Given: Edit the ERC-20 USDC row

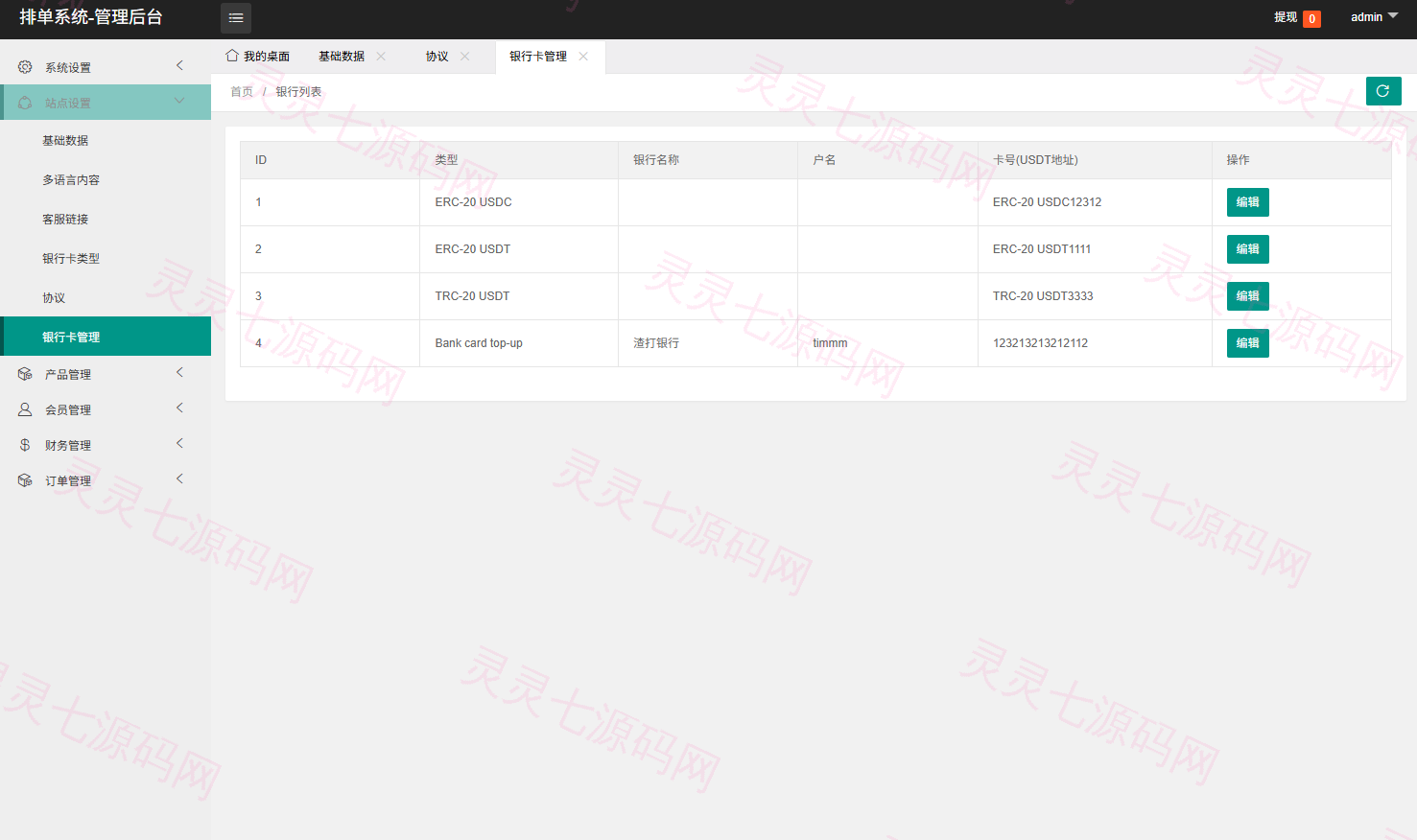Looking at the screenshot, I should [x=1247, y=202].
